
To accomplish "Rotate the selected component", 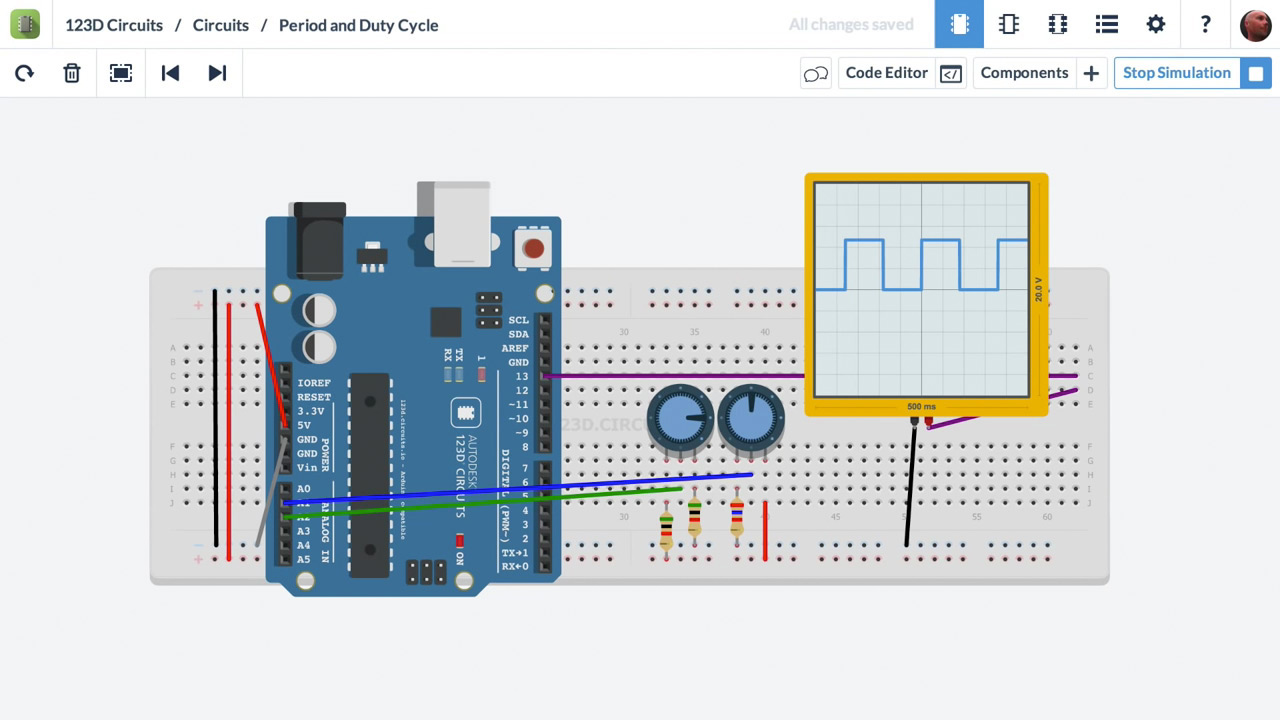I will [24, 73].
